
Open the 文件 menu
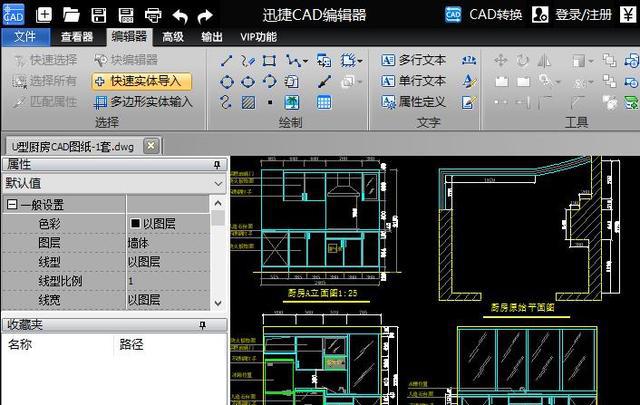click(25, 37)
